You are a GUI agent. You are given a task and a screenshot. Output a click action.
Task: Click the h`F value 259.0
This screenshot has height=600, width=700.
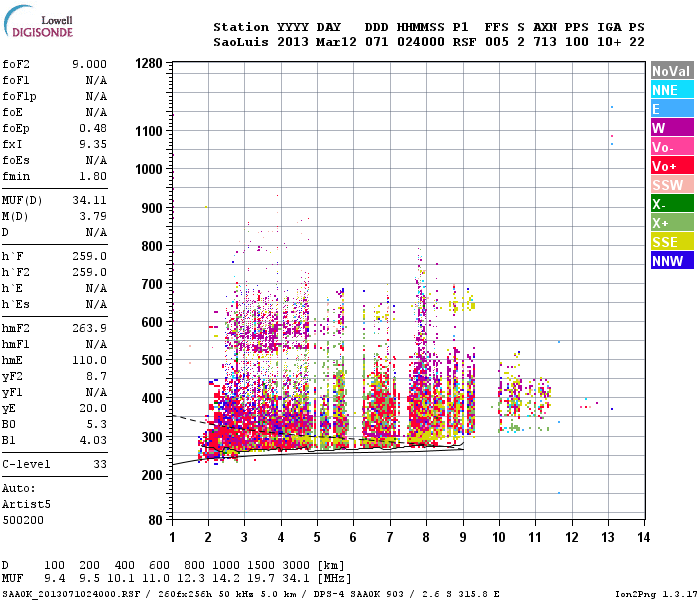(x=89, y=256)
